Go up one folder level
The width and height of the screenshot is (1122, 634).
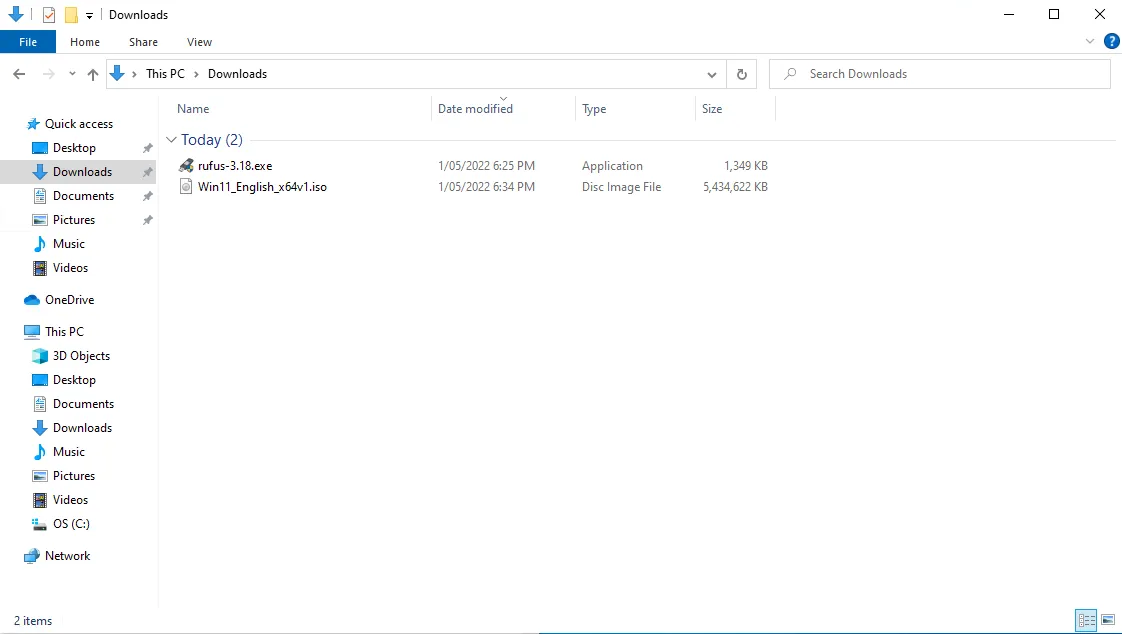click(93, 74)
